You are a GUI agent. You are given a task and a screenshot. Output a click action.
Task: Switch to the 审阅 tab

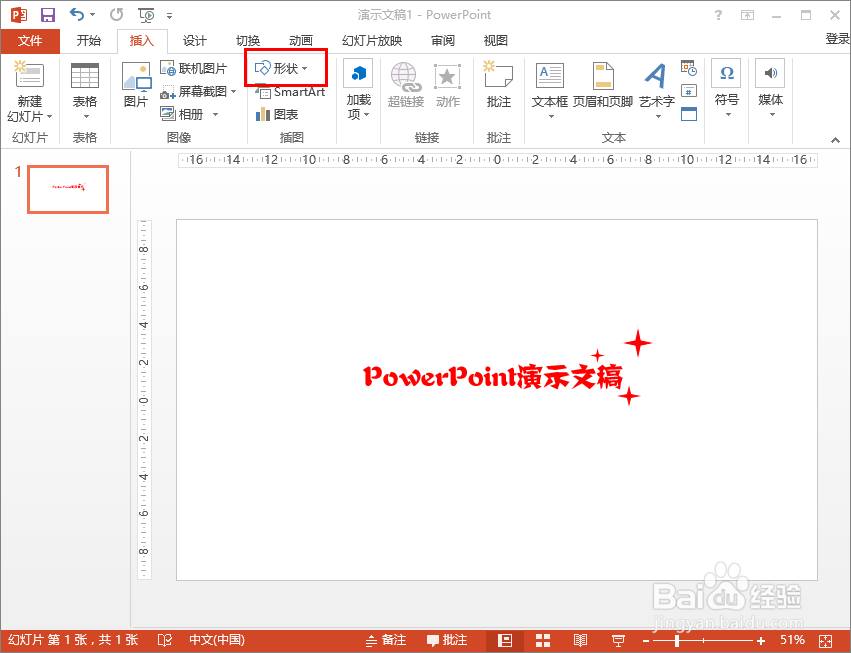coord(443,41)
